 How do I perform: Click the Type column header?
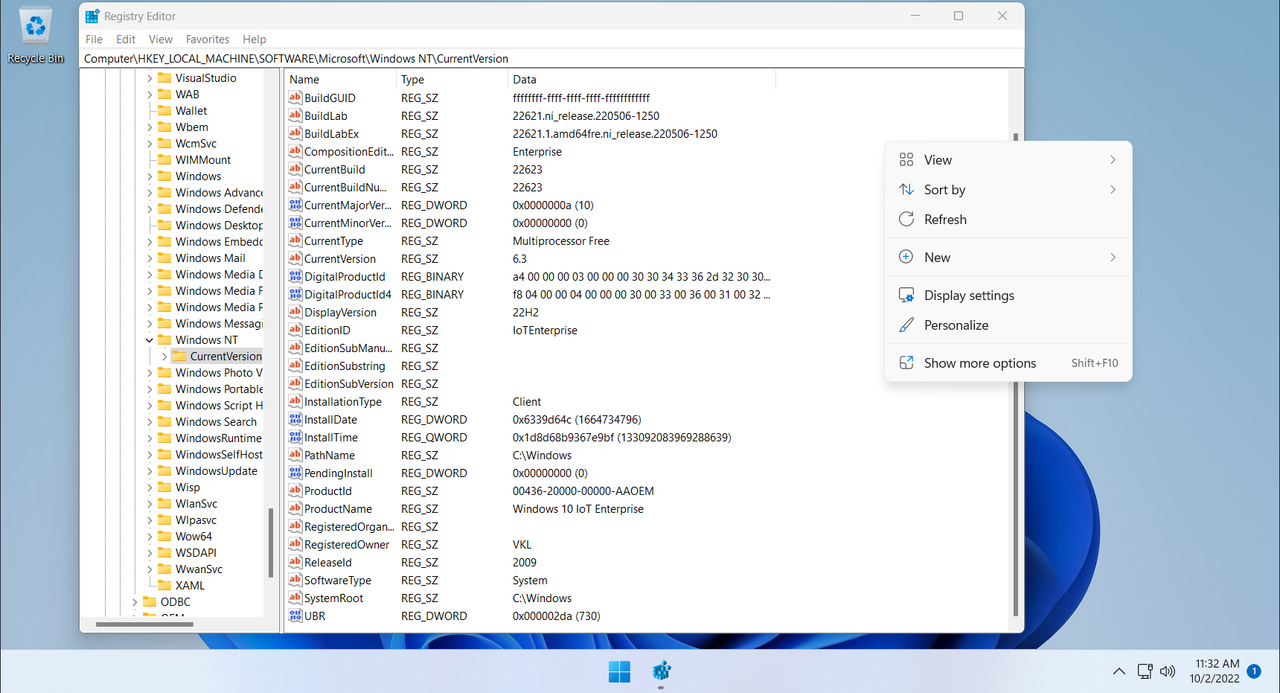[453, 80]
